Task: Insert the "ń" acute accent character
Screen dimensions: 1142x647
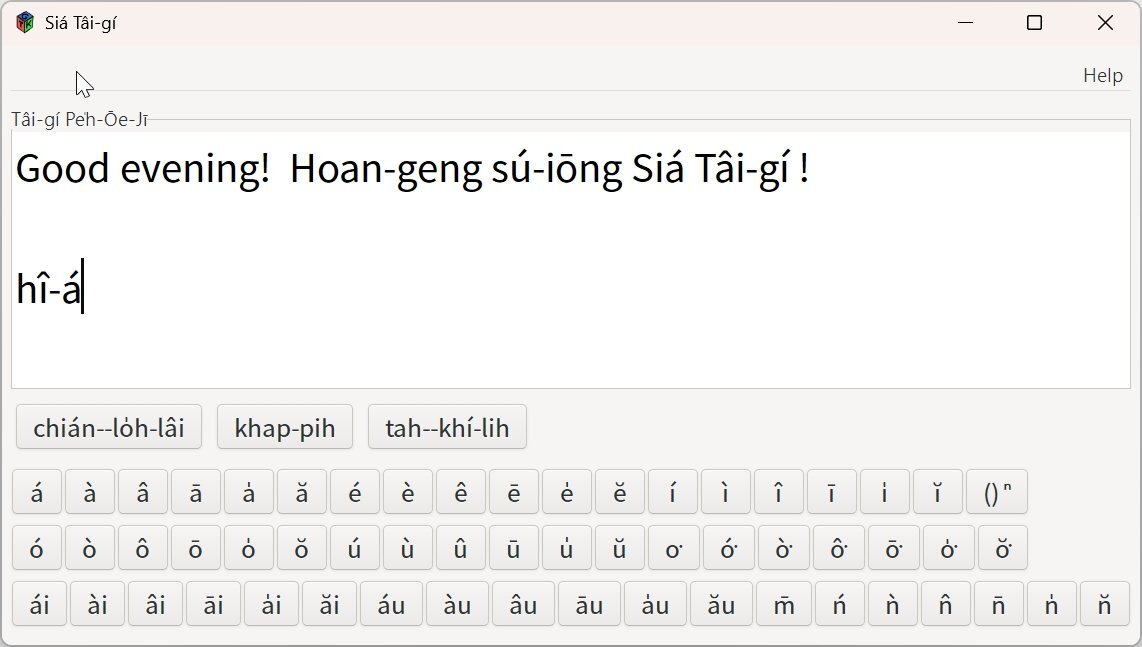Action: click(838, 605)
